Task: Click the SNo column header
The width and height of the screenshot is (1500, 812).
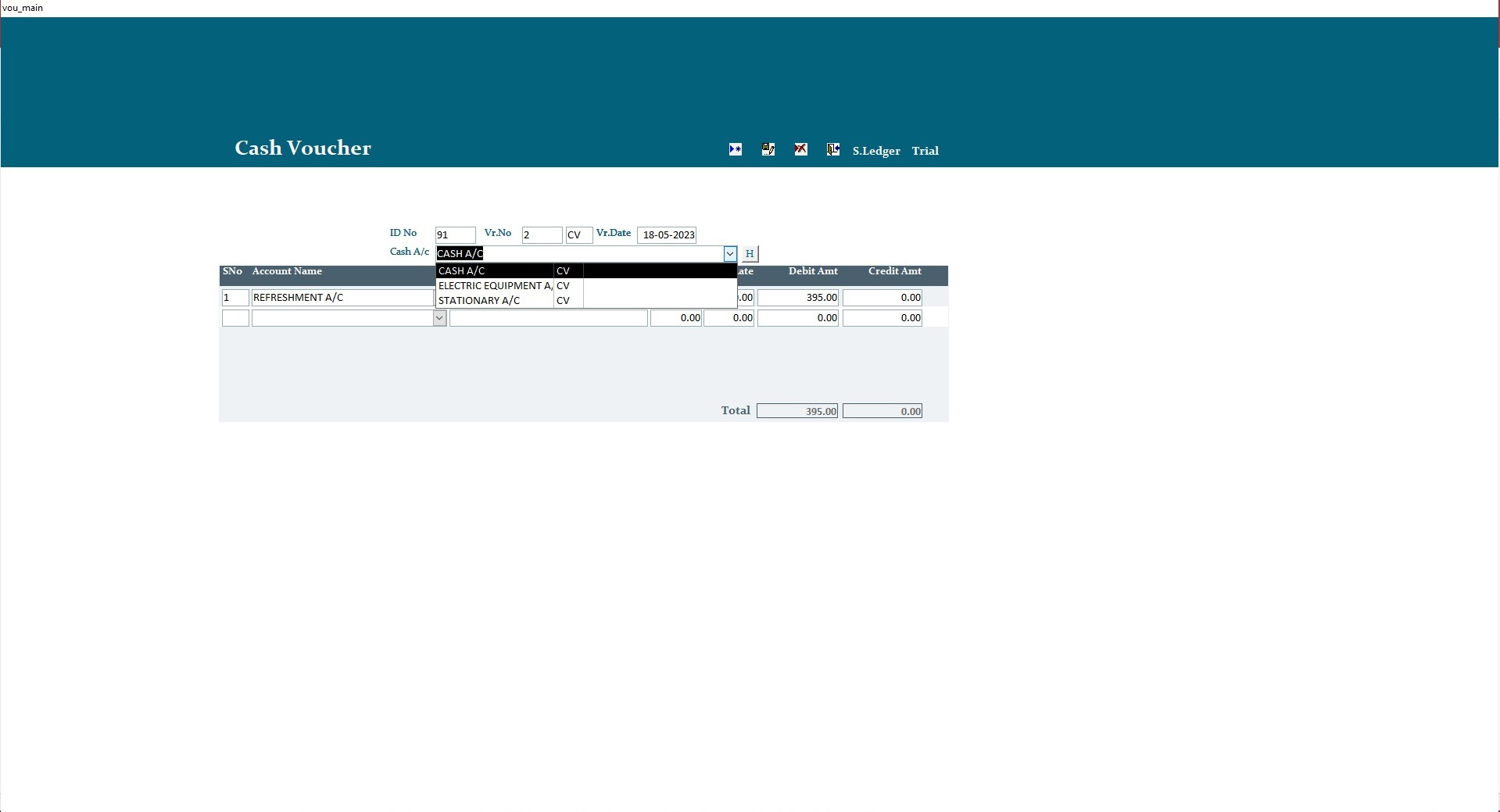Action: (232, 271)
